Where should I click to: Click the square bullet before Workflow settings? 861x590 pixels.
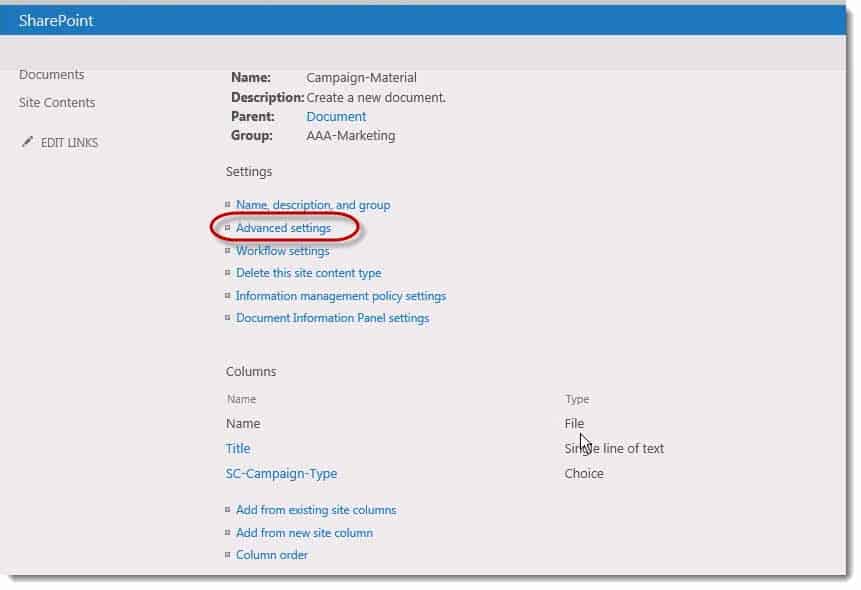(226, 250)
